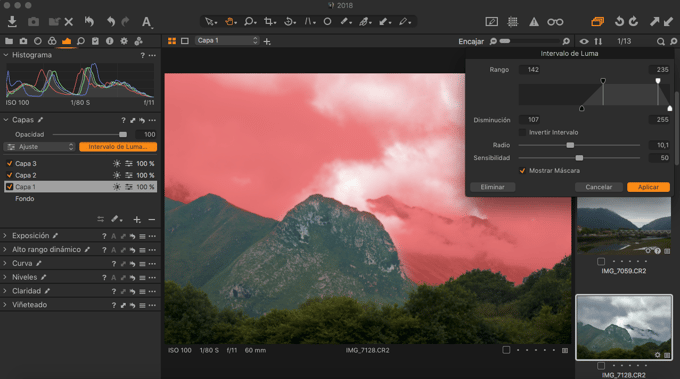Collapse the Capas panel
This screenshot has width=680, height=379.
coord(6,120)
